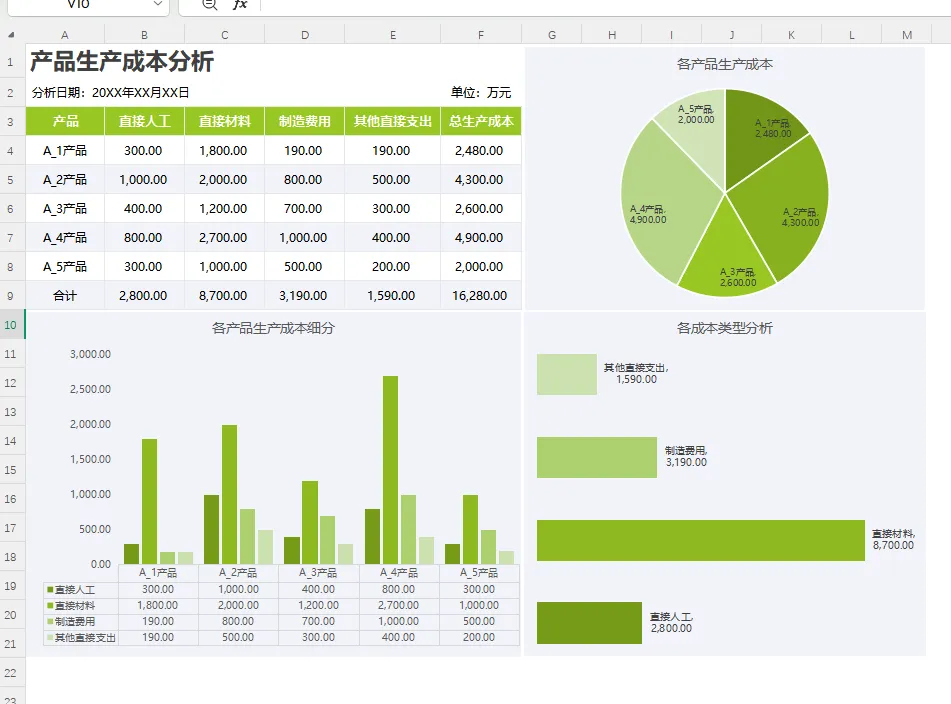Click the 其他直接支出 table header cell
Image resolution: width=951 pixels, height=704 pixels.
coord(392,121)
